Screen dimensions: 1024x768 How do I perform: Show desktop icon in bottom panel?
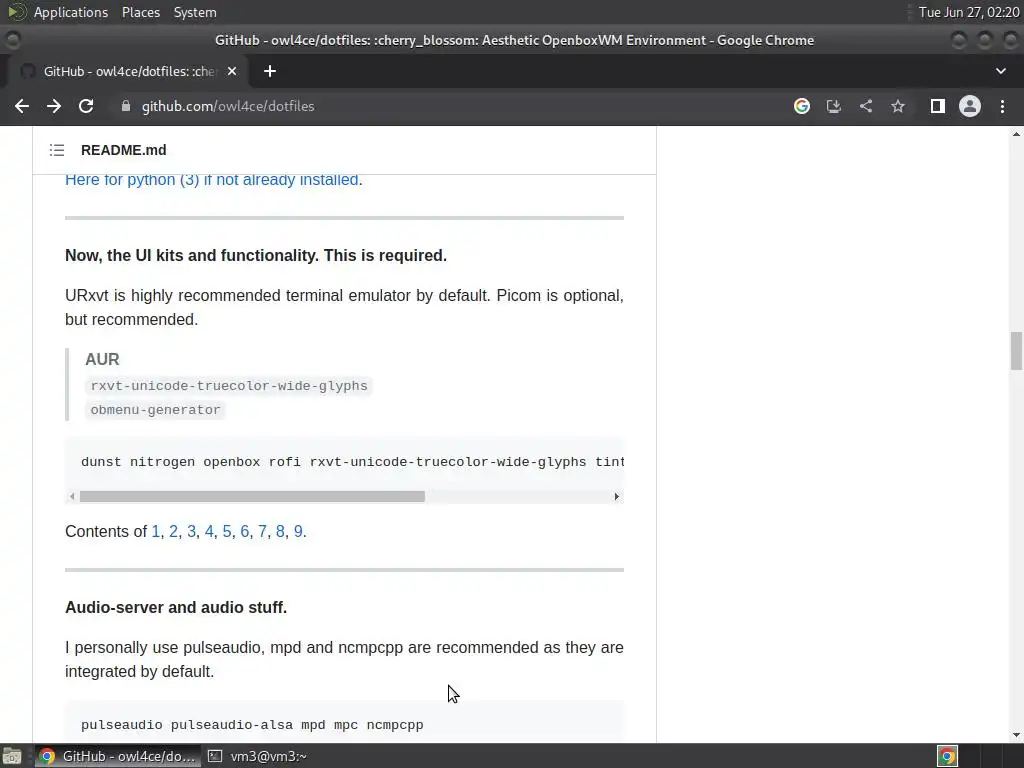tap(12, 757)
